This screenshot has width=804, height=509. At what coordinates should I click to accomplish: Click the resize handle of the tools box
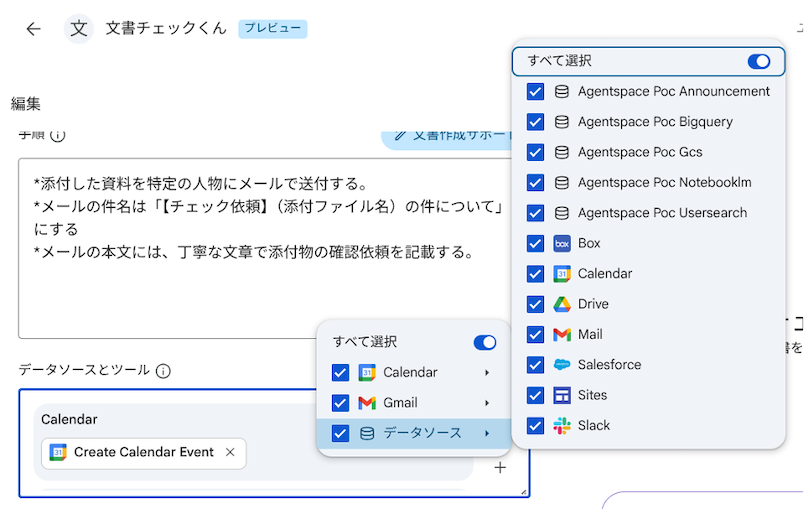pos(524,492)
